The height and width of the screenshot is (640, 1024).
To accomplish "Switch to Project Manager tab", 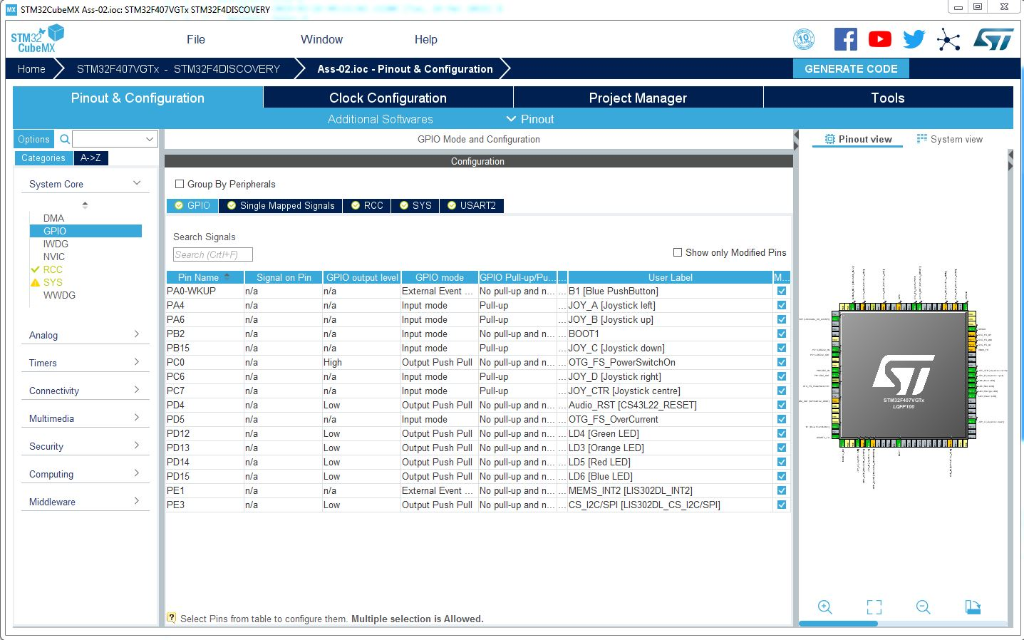I will tap(638, 98).
